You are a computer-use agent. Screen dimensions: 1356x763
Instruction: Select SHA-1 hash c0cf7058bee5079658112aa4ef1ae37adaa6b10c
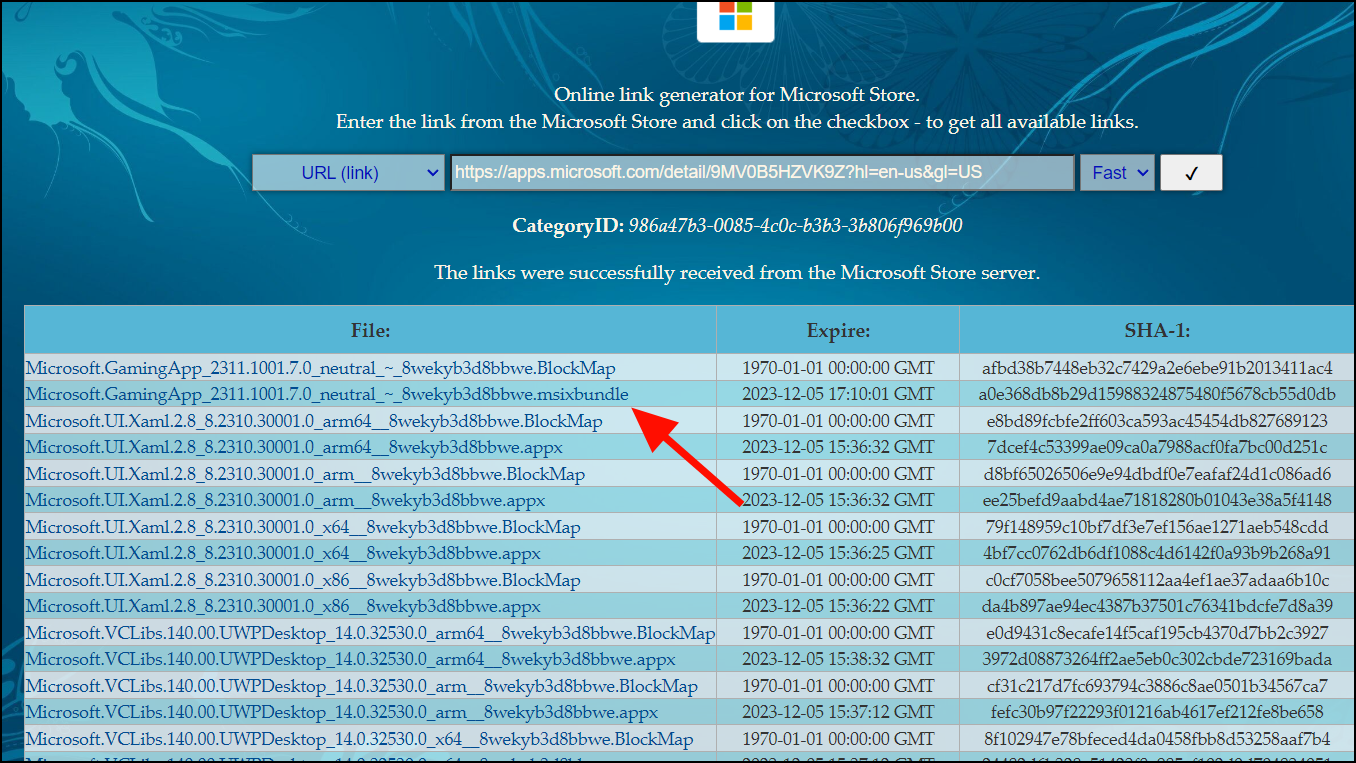click(x=1157, y=580)
